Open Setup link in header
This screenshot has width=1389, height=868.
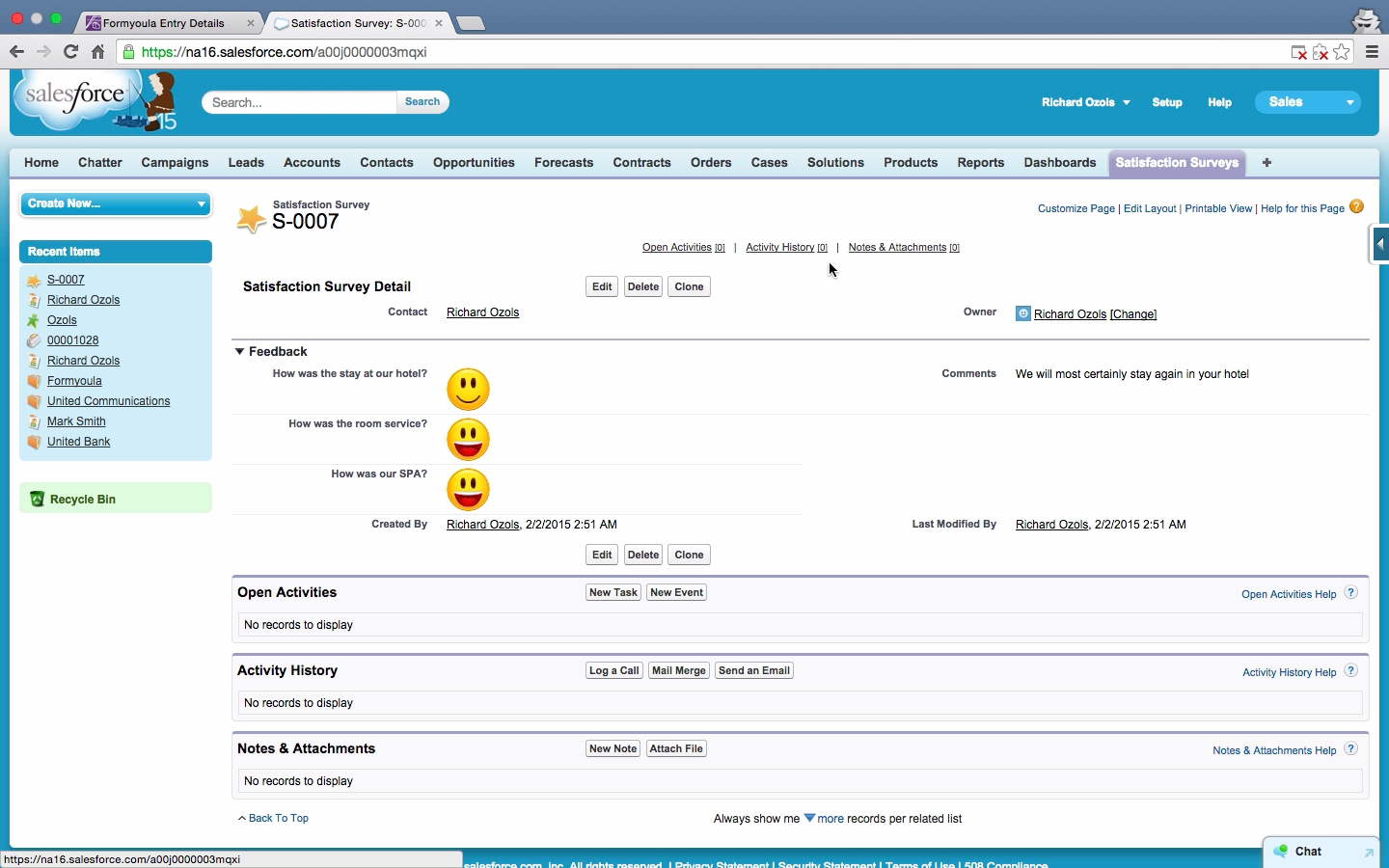coord(1167,102)
